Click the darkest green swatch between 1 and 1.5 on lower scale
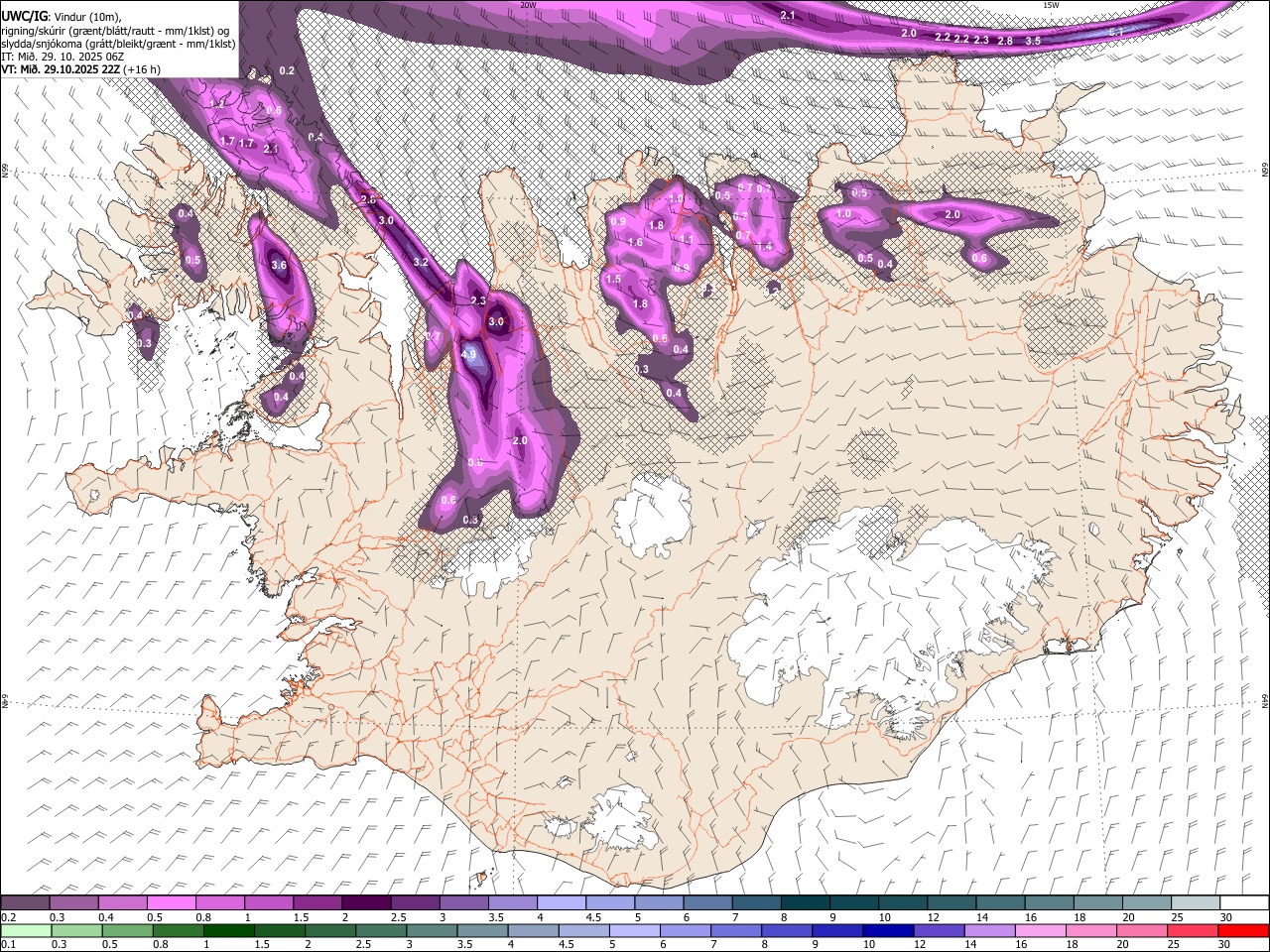The height and width of the screenshot is (952, 1270). tap(228, 931)
